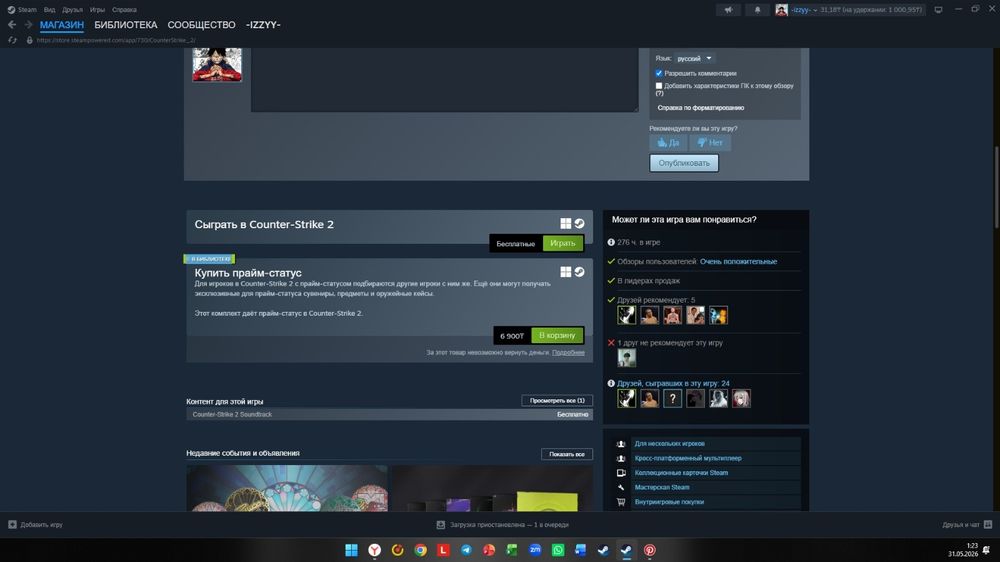Click the thumbs-down icon on Нет
Viewport: 1000px width, 562px height.
702,143
